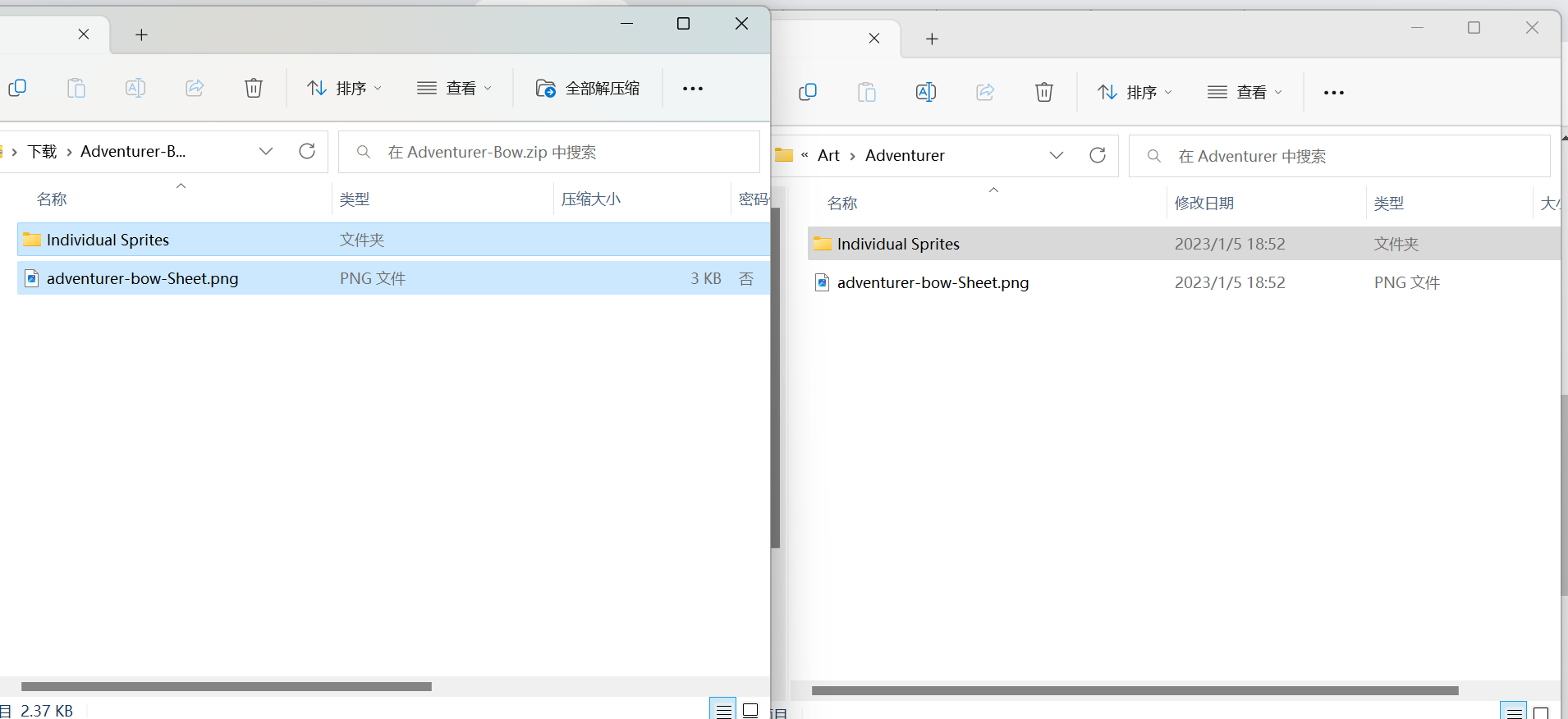Viewport: 1568px width, 719px height.
Task: Click the 2023/1/5 18:52 date of adventurer-bow-Sheet.png
Action: (x=1230, y=282)
